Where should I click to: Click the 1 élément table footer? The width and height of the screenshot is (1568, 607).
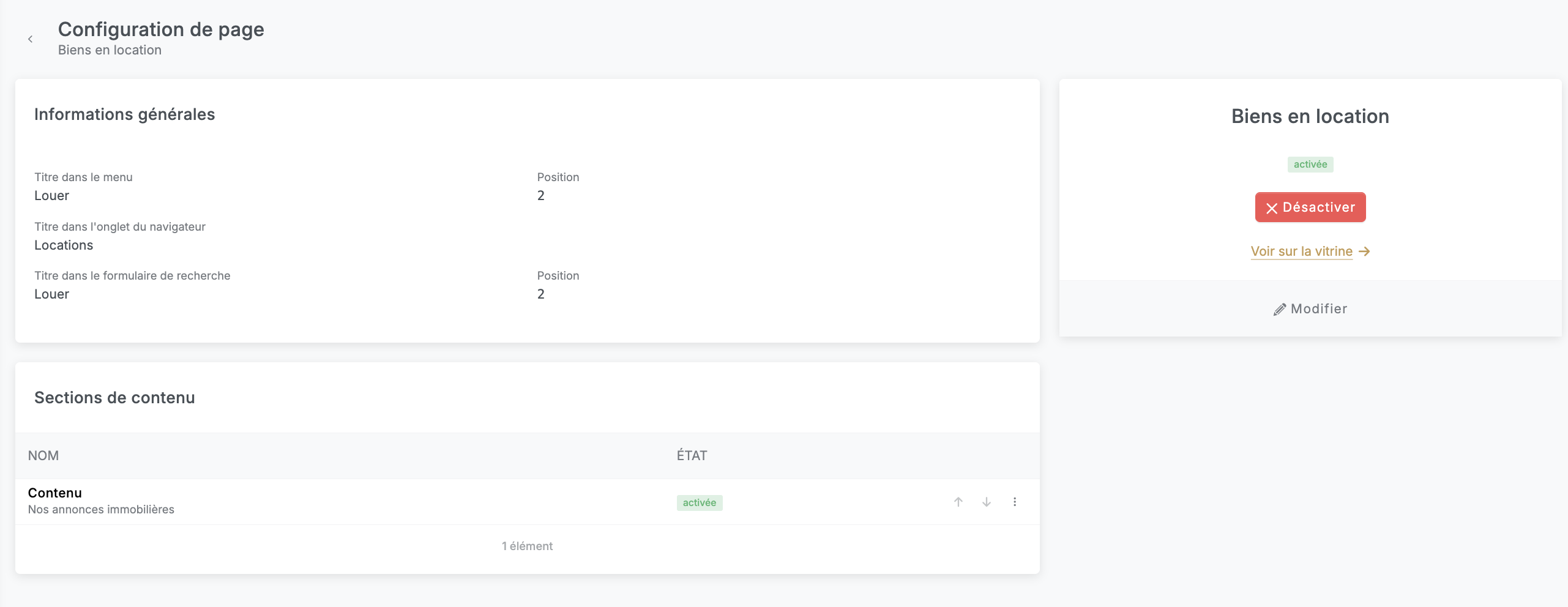click(x=527, y=546)
